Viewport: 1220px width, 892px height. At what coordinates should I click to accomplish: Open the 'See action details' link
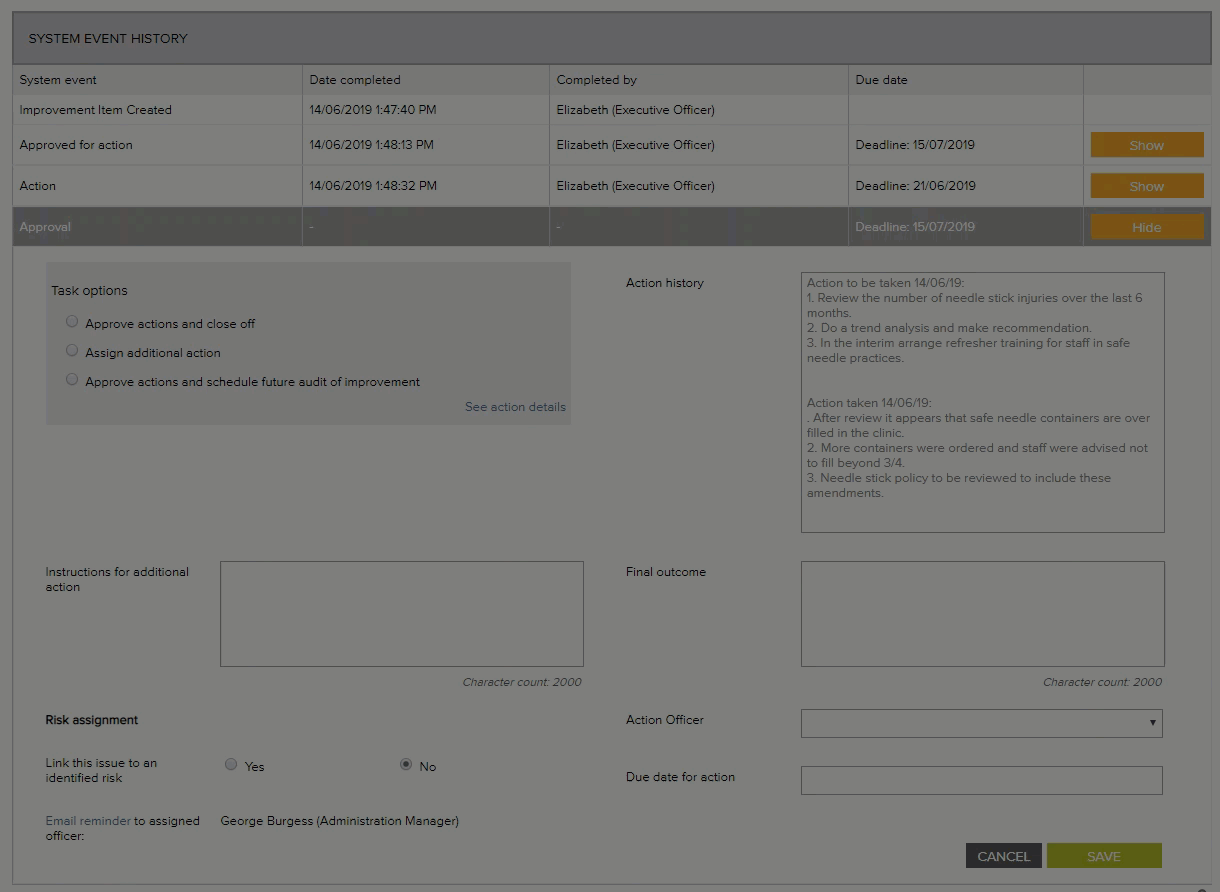coord(515,407)
